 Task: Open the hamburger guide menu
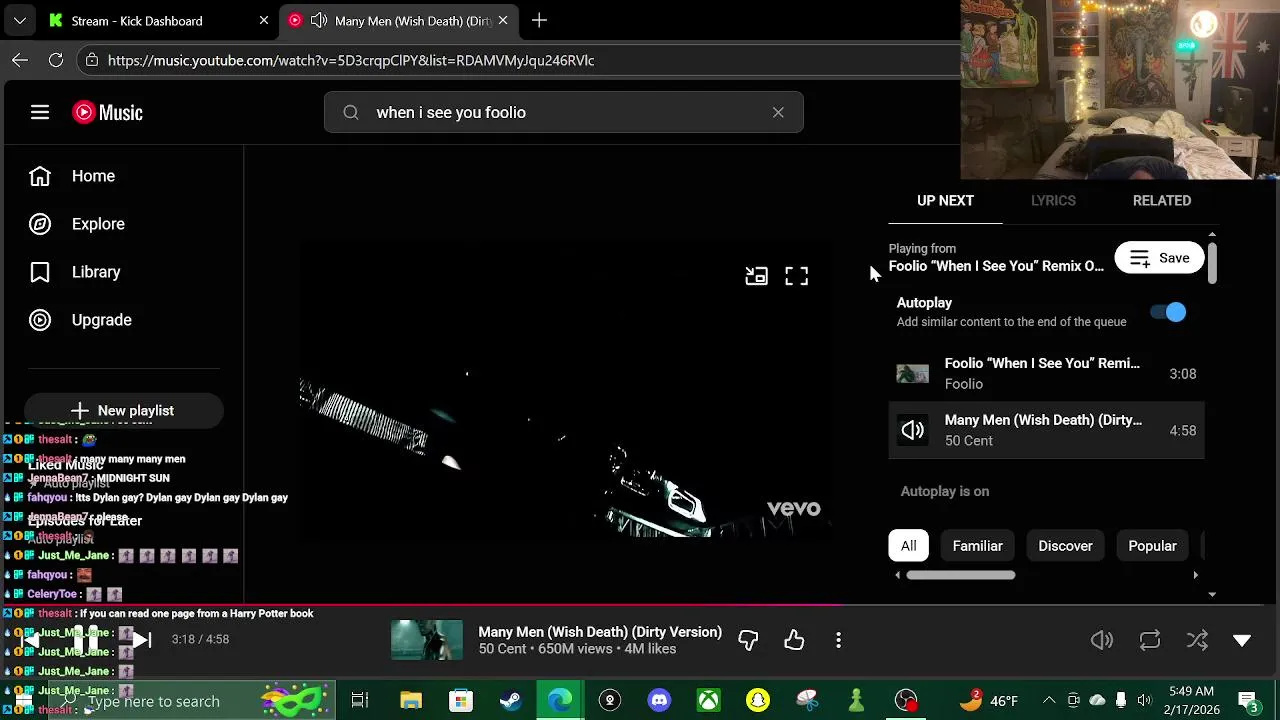(x=40, y=112)
